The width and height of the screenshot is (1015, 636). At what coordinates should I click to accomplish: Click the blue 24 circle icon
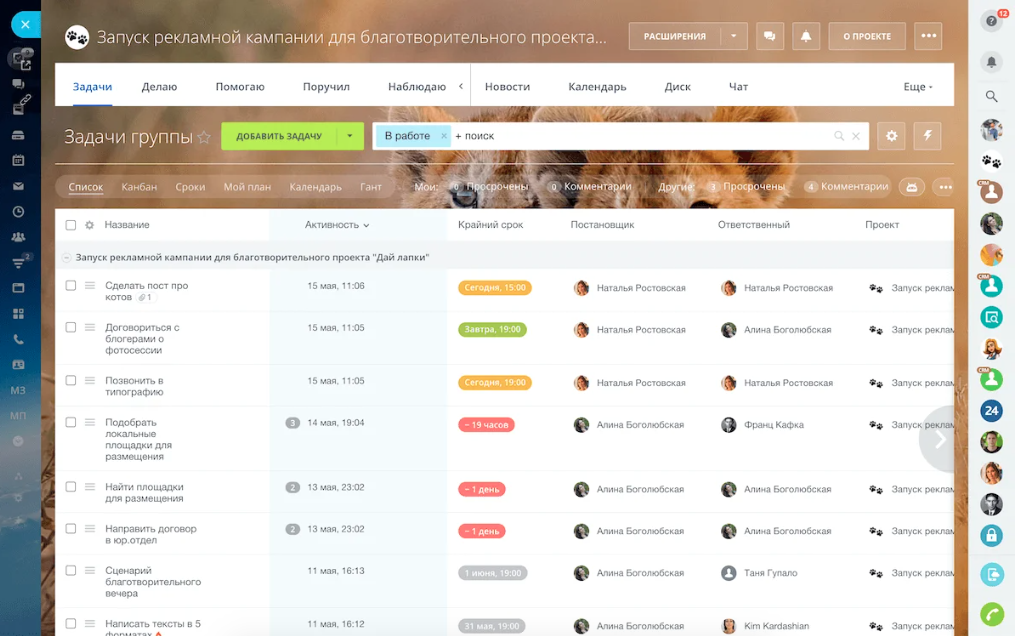point(991,411)
